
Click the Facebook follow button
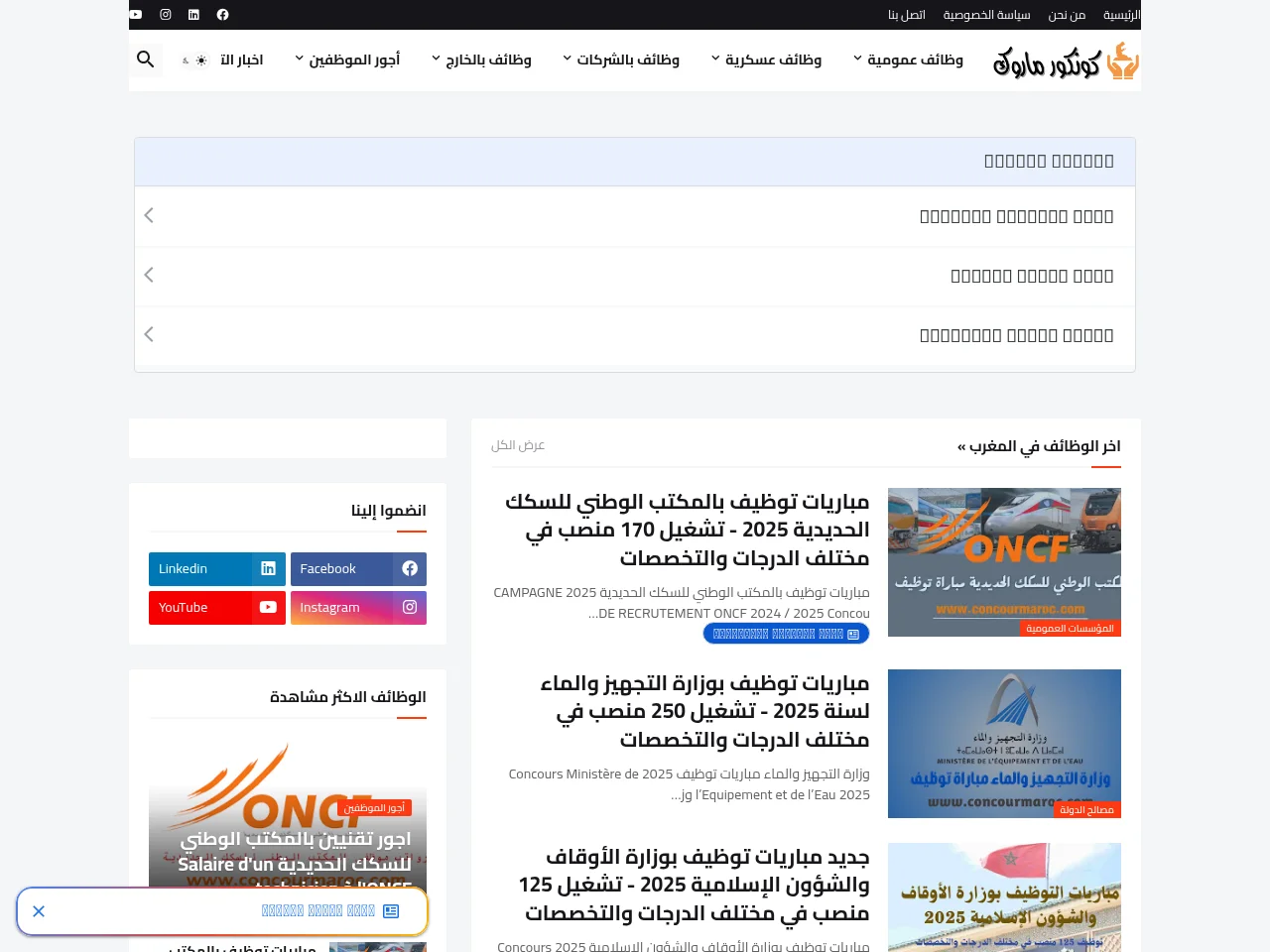point(358,569)
